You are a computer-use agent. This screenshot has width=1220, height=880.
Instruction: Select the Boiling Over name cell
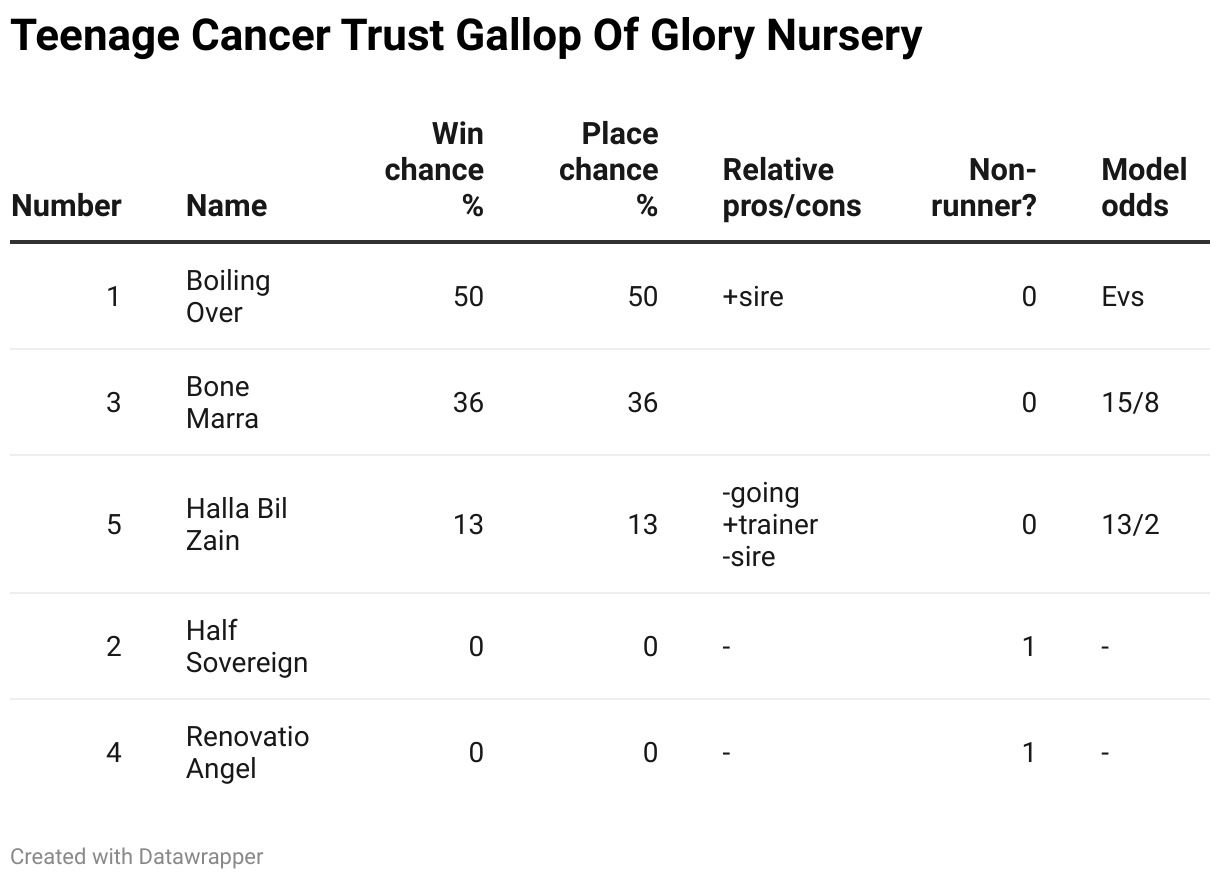tap(228, 297)
